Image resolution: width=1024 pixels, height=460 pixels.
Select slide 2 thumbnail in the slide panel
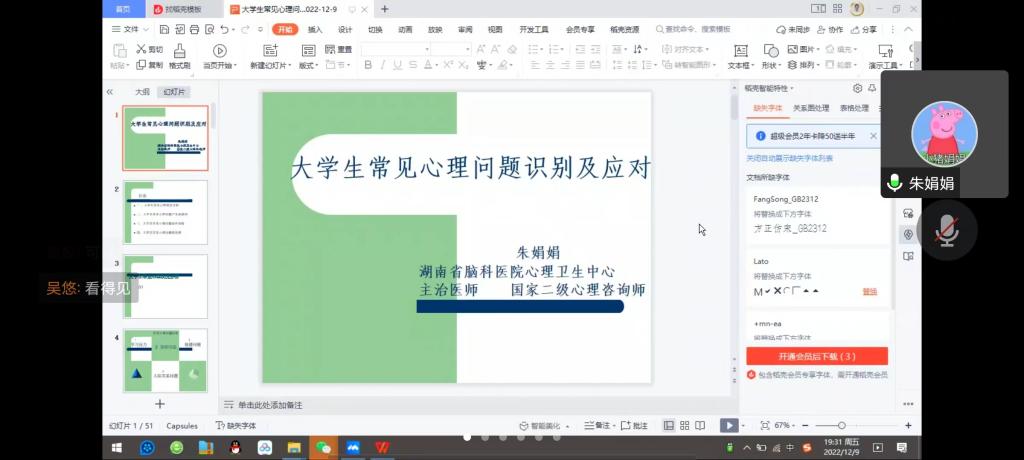tap(165, 212)
